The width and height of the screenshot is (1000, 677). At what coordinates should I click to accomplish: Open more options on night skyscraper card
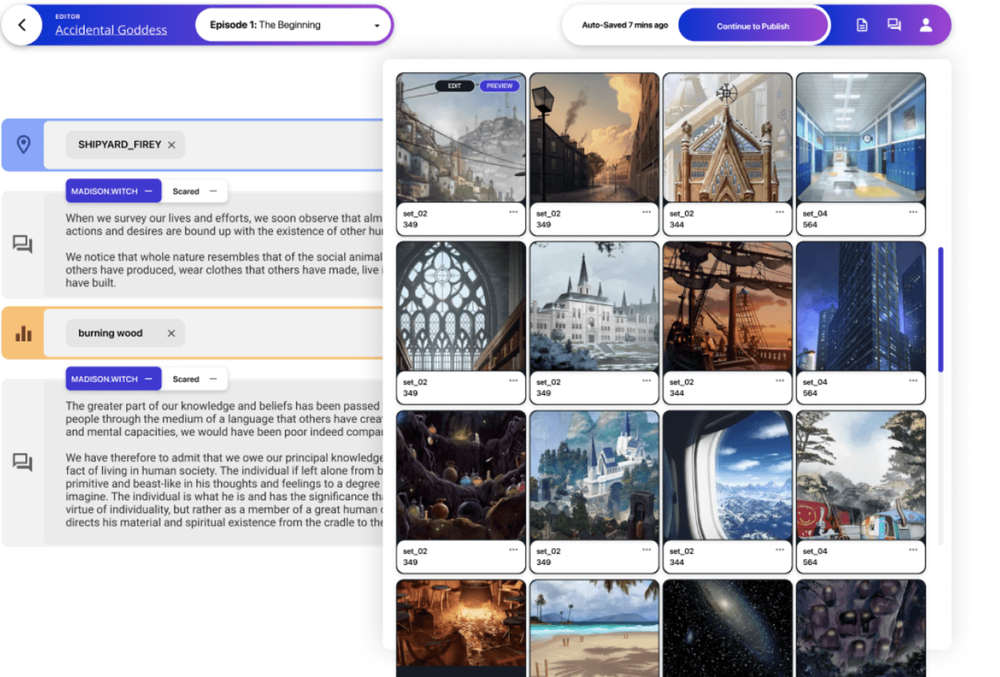[913, 381]
